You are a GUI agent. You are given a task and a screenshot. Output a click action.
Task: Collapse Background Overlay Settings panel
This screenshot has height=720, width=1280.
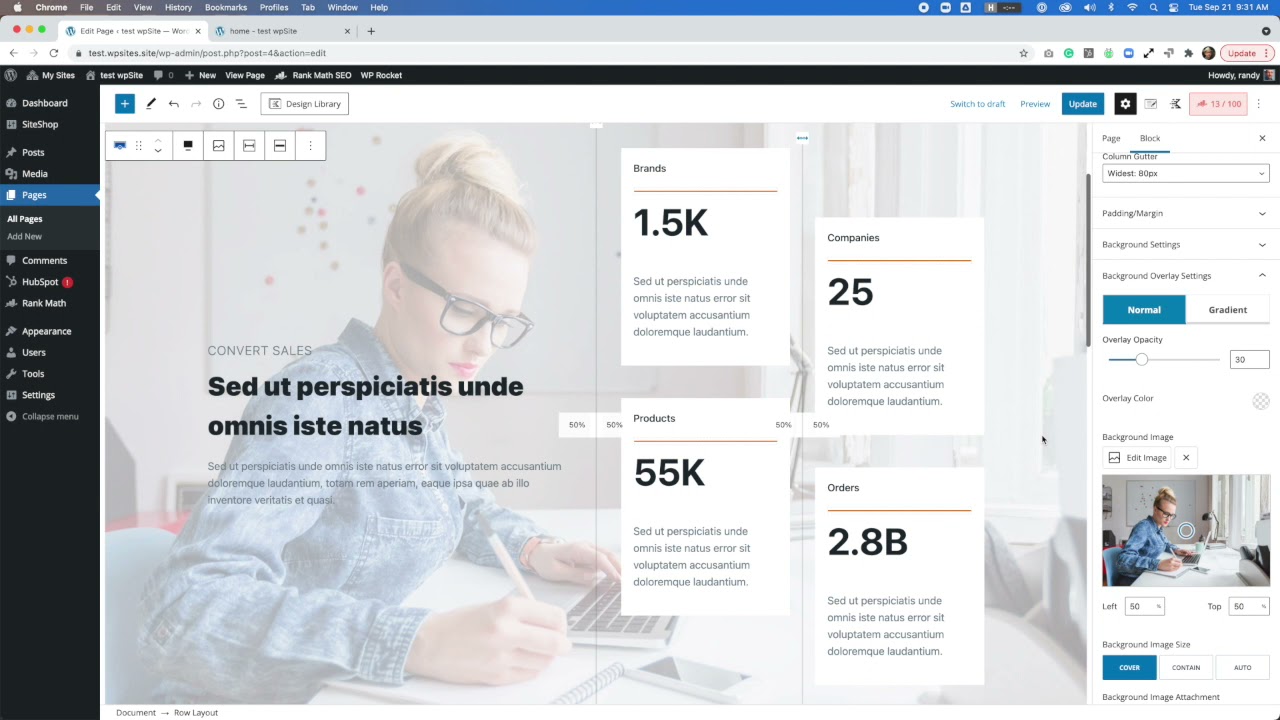[x=1185, y=276]
